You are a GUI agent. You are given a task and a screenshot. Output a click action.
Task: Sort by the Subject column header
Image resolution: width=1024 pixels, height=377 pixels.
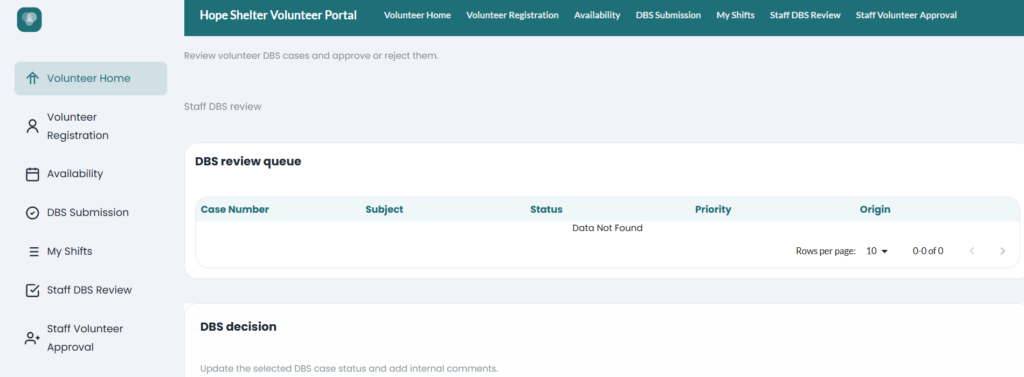click(x=384, y=210)
